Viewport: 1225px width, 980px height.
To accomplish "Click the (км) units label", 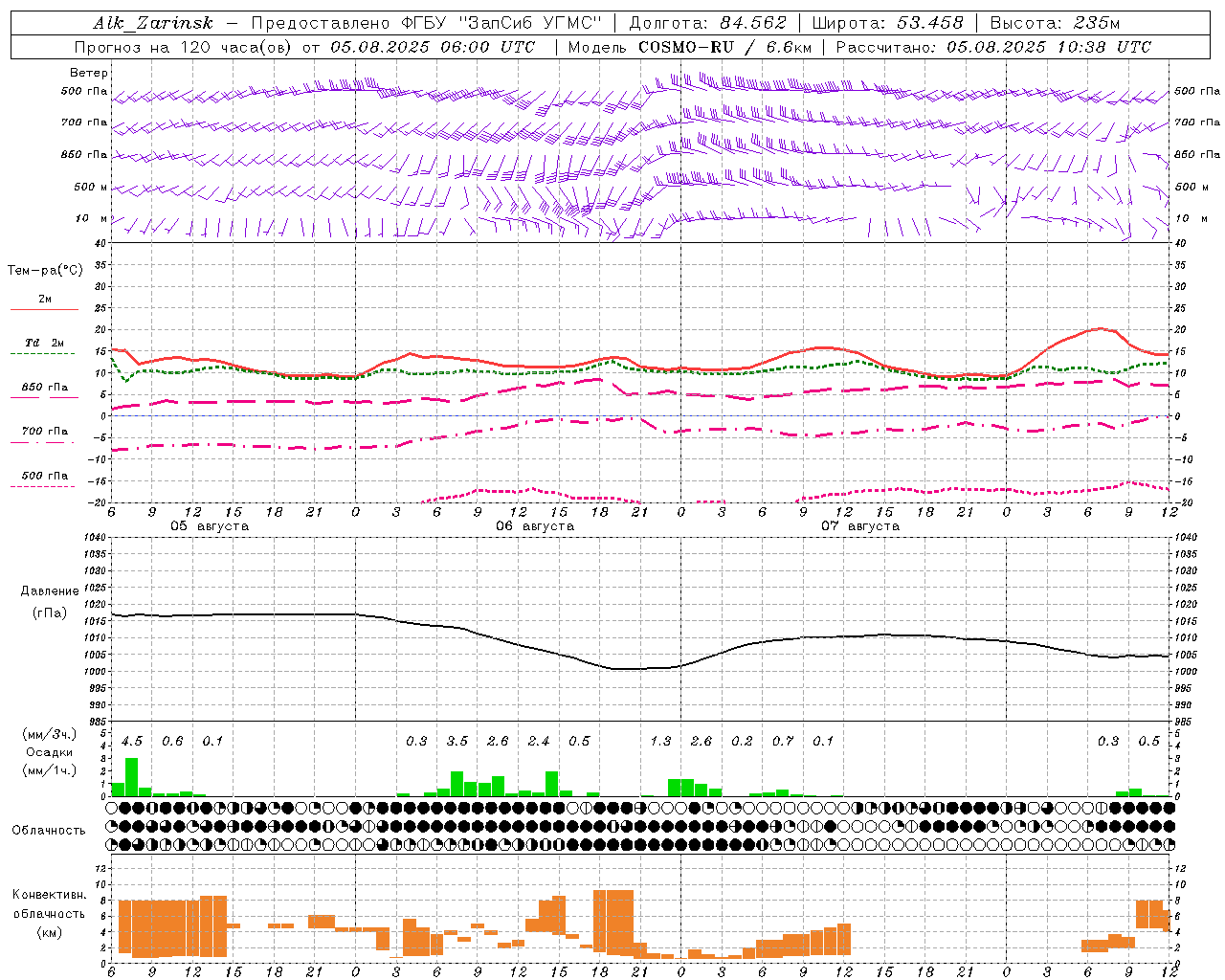I will [x=50, y=932].
